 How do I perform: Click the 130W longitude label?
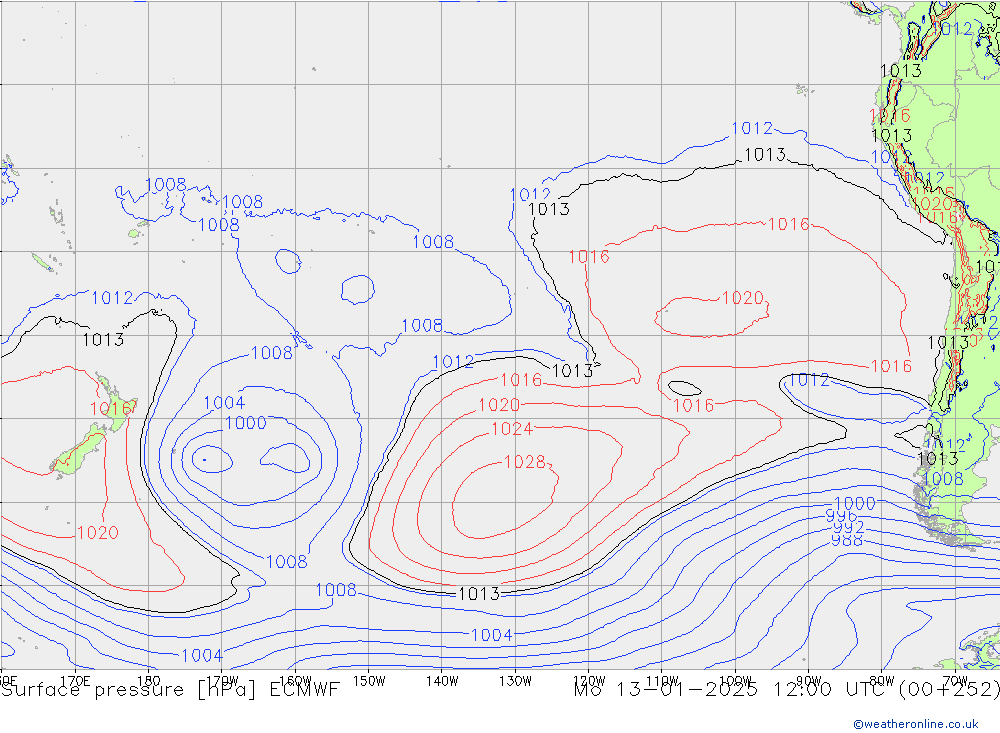coord(515,680)
